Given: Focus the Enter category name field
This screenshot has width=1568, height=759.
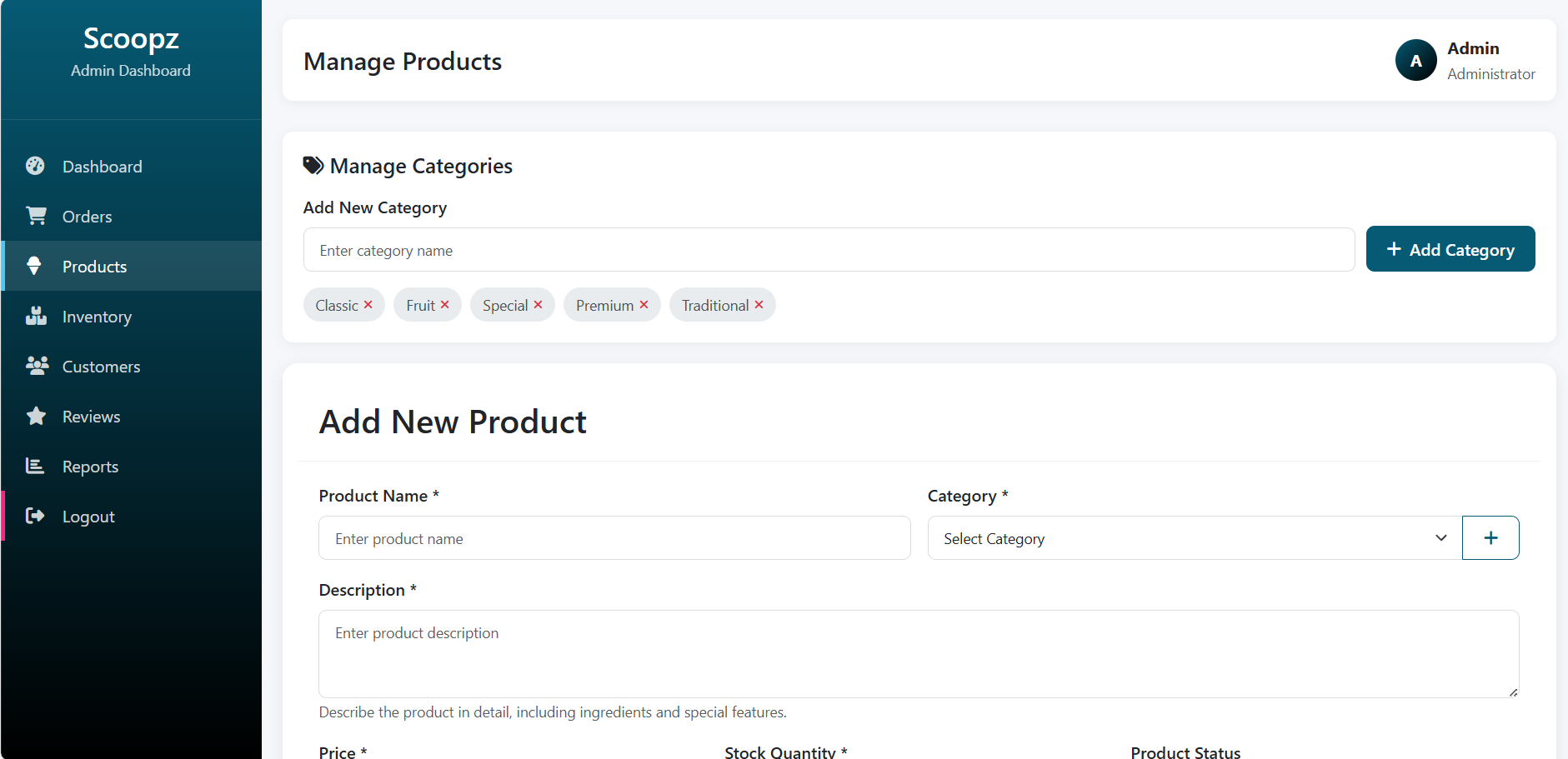Looking at the screenshot, I should [828, 250].
